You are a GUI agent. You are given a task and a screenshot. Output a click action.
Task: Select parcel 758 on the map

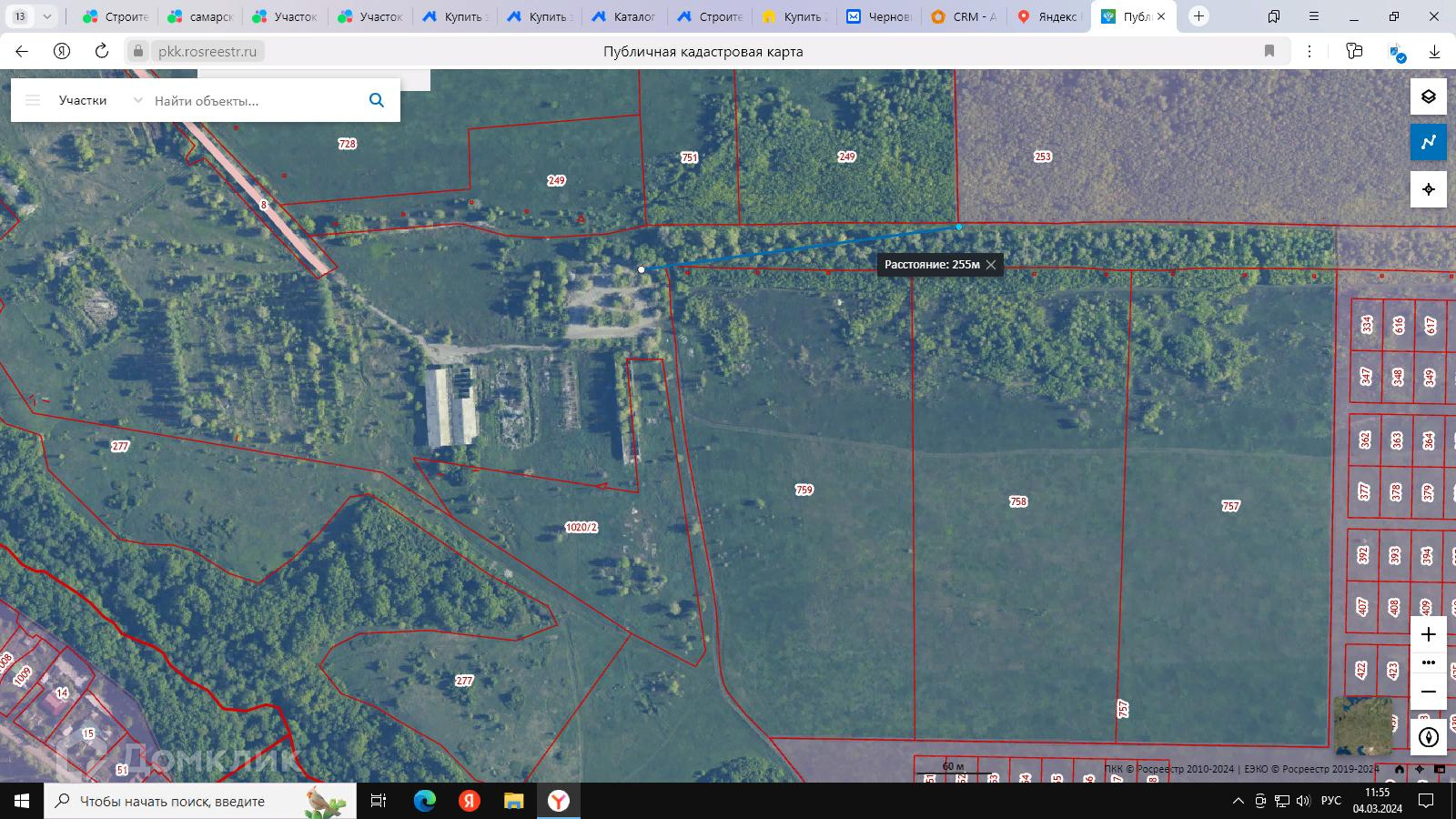coord(1018,501)
